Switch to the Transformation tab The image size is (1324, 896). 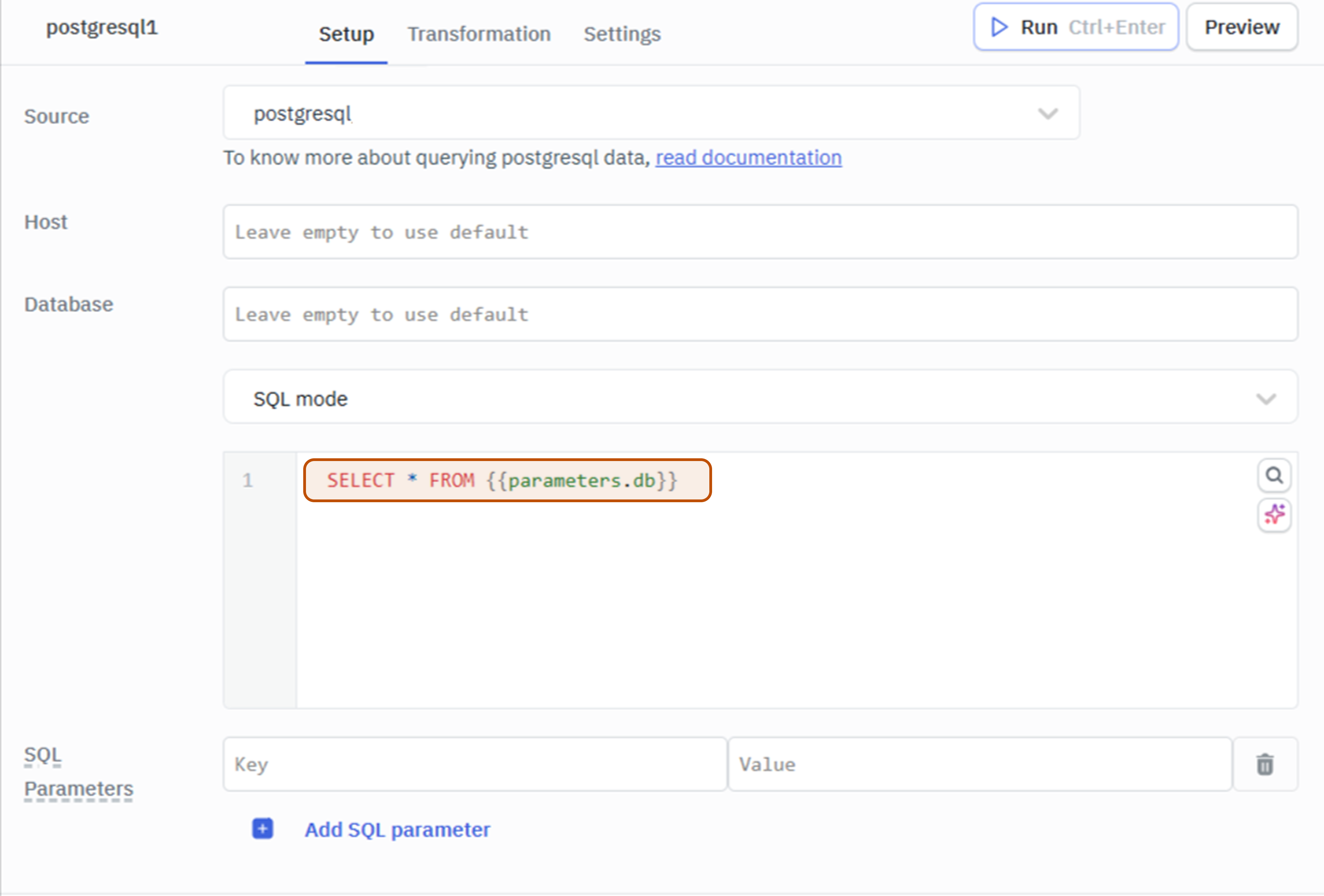point(479,34)
